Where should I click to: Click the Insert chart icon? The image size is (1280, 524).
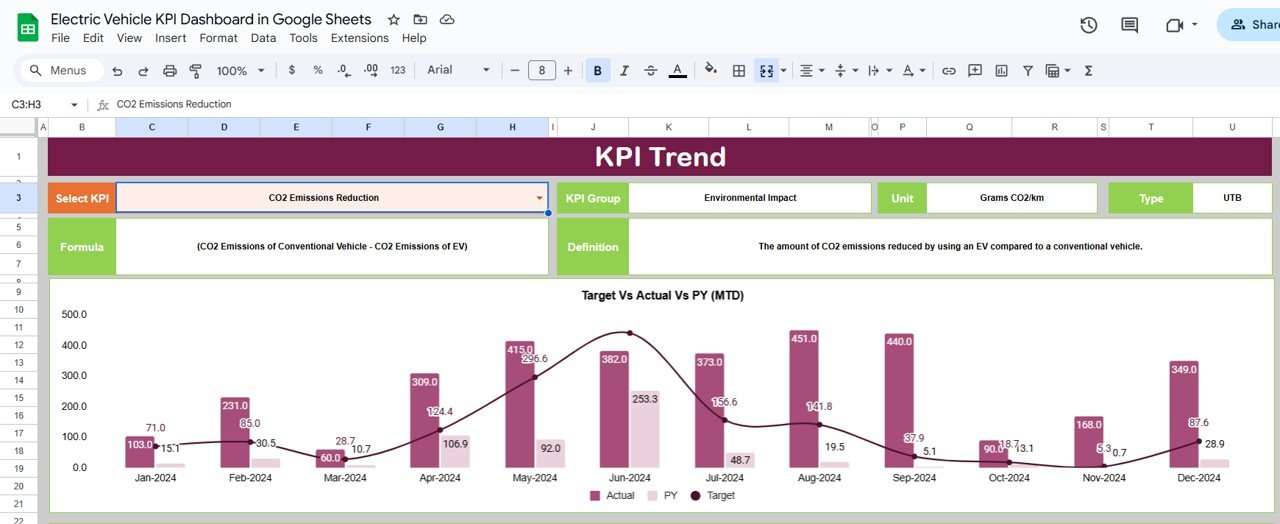point(1001,71)
